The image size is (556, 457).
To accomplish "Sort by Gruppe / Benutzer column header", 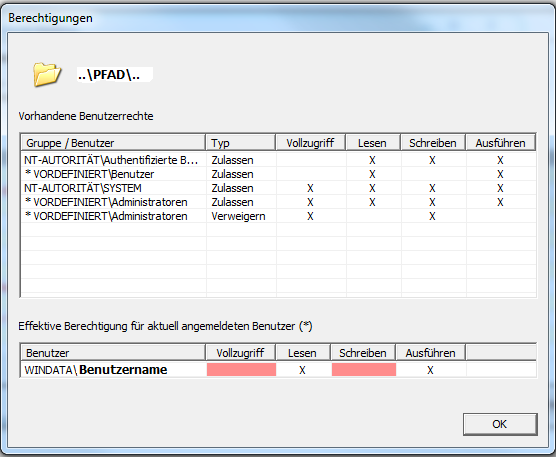I will [x=113, y=143].
